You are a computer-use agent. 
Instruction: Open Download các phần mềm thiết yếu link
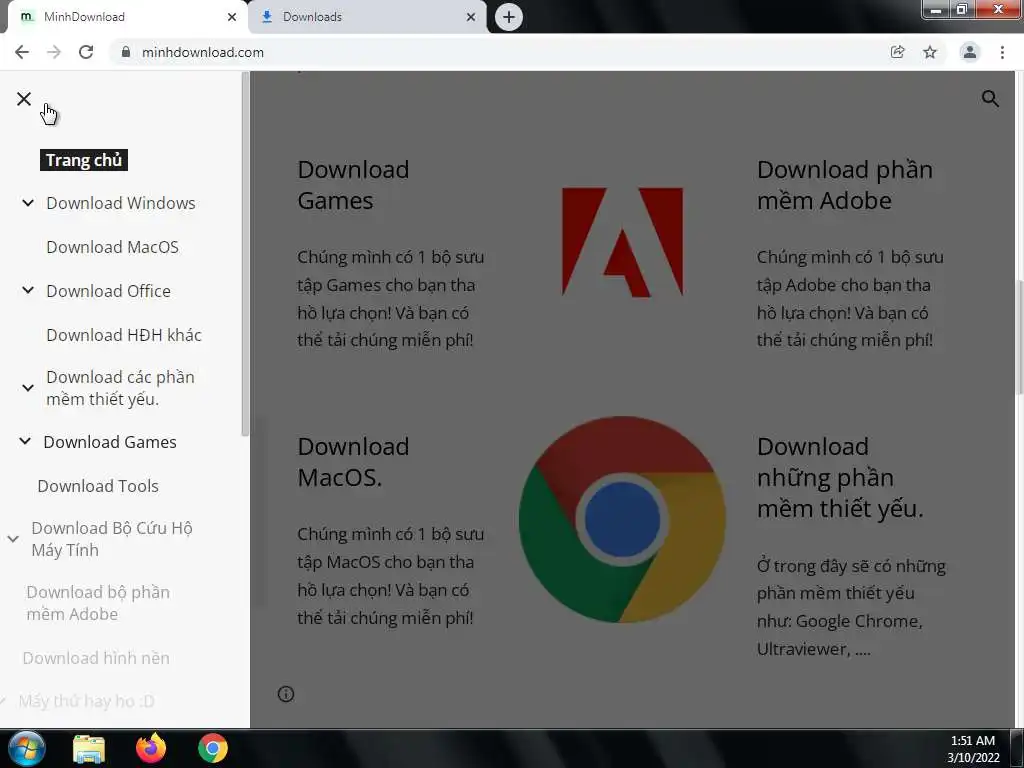coord(120,388)
